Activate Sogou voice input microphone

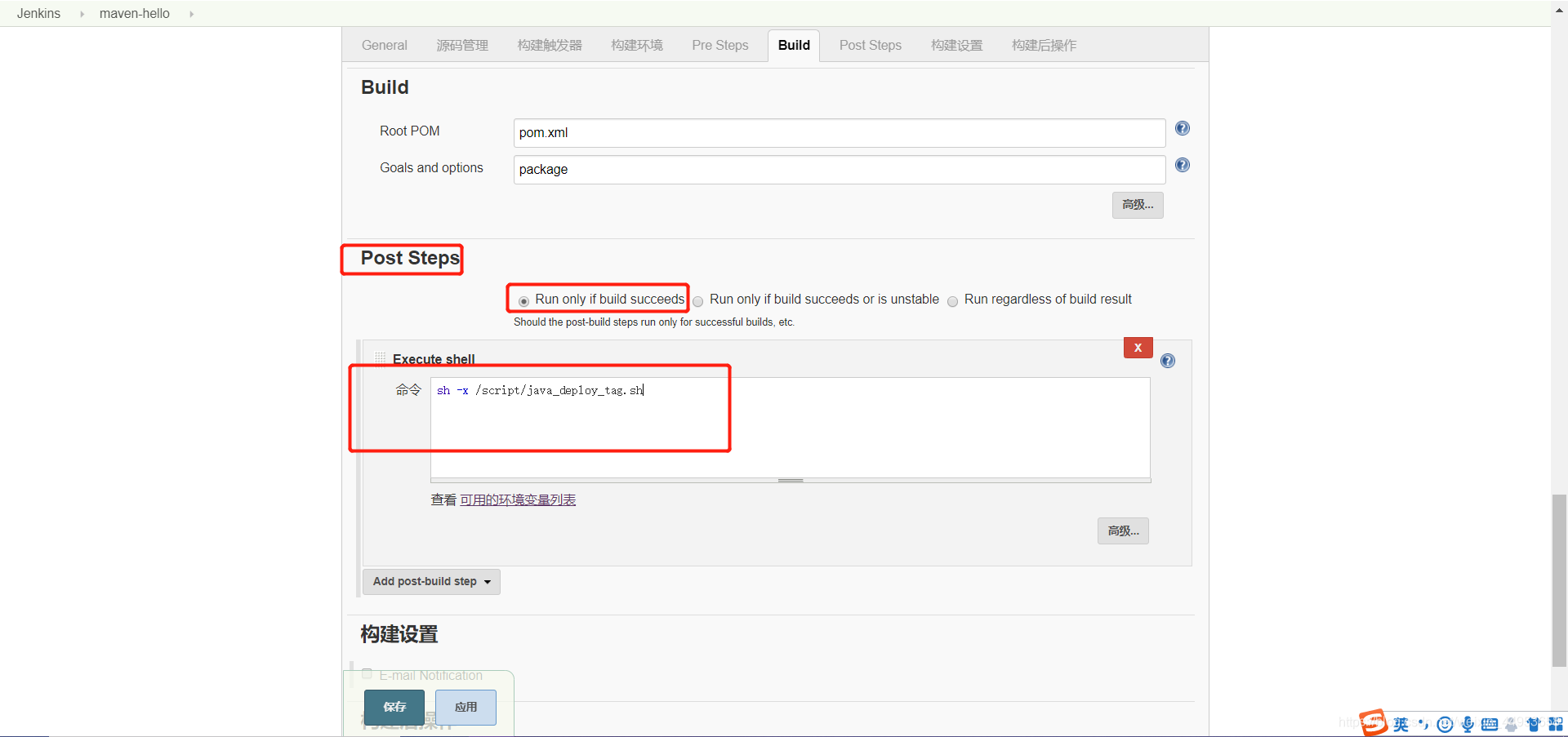click(x=1468, y=724)
